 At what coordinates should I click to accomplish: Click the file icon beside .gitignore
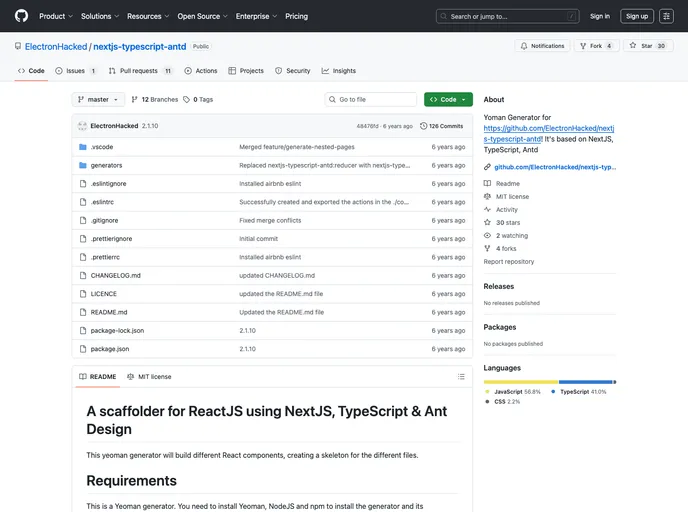[x=82, y=220]
